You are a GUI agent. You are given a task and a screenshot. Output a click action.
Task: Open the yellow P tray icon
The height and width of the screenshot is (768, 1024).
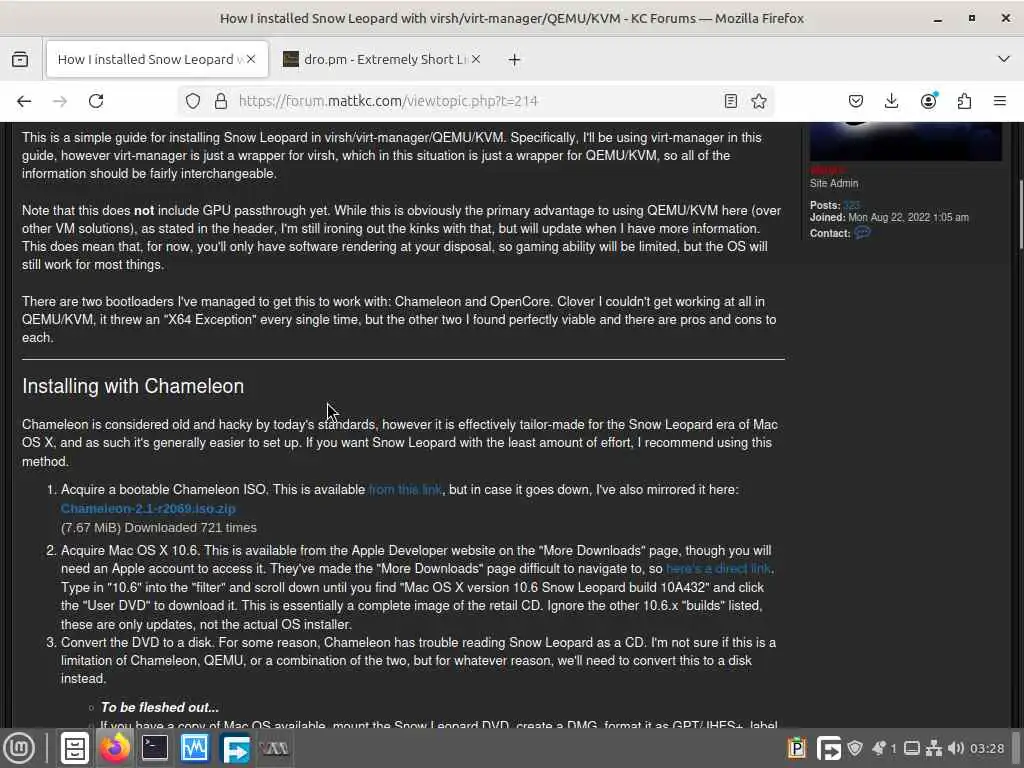pos(797,748)
